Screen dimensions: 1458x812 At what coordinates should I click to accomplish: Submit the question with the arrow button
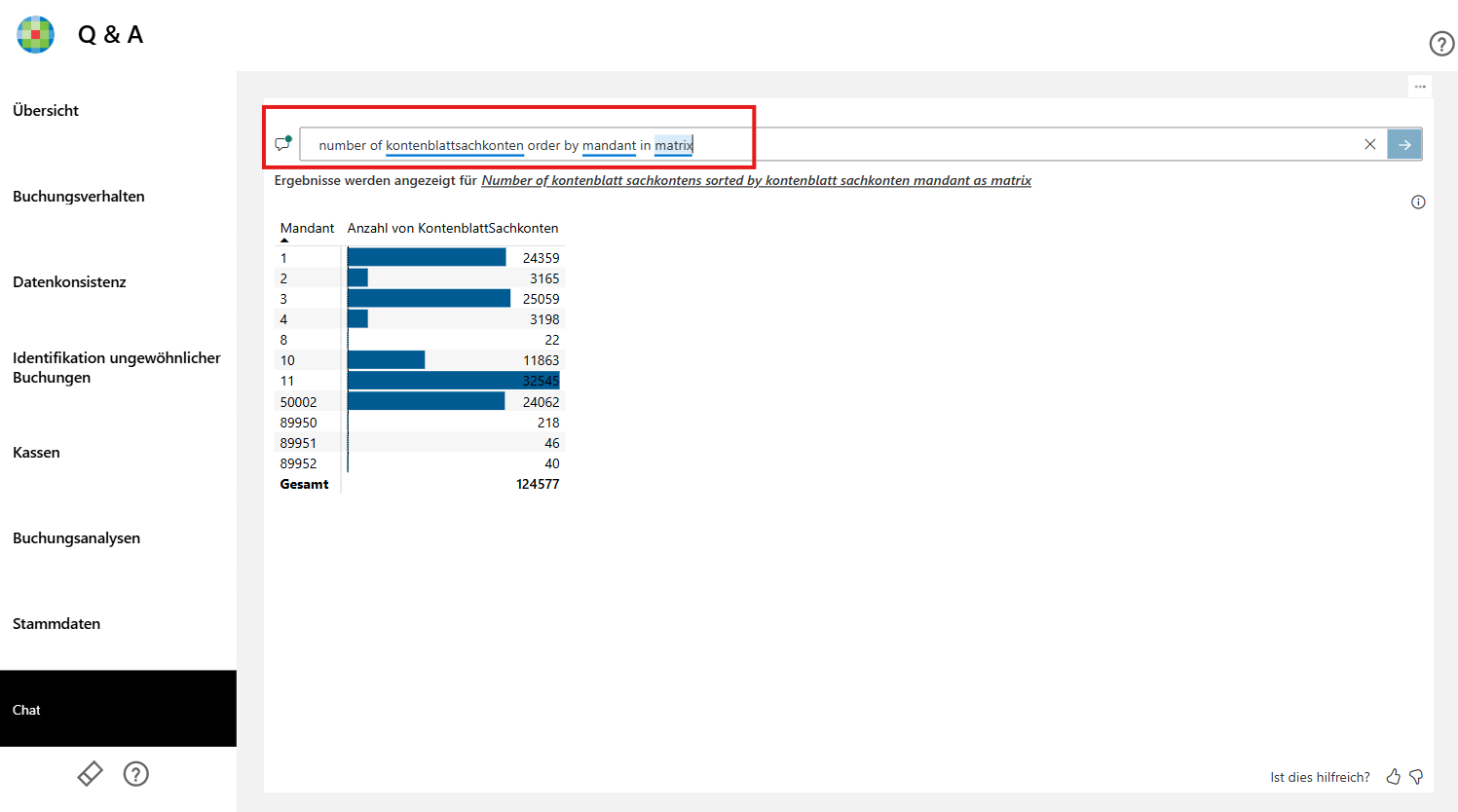pyautogui.click(x=1404, y=144)
